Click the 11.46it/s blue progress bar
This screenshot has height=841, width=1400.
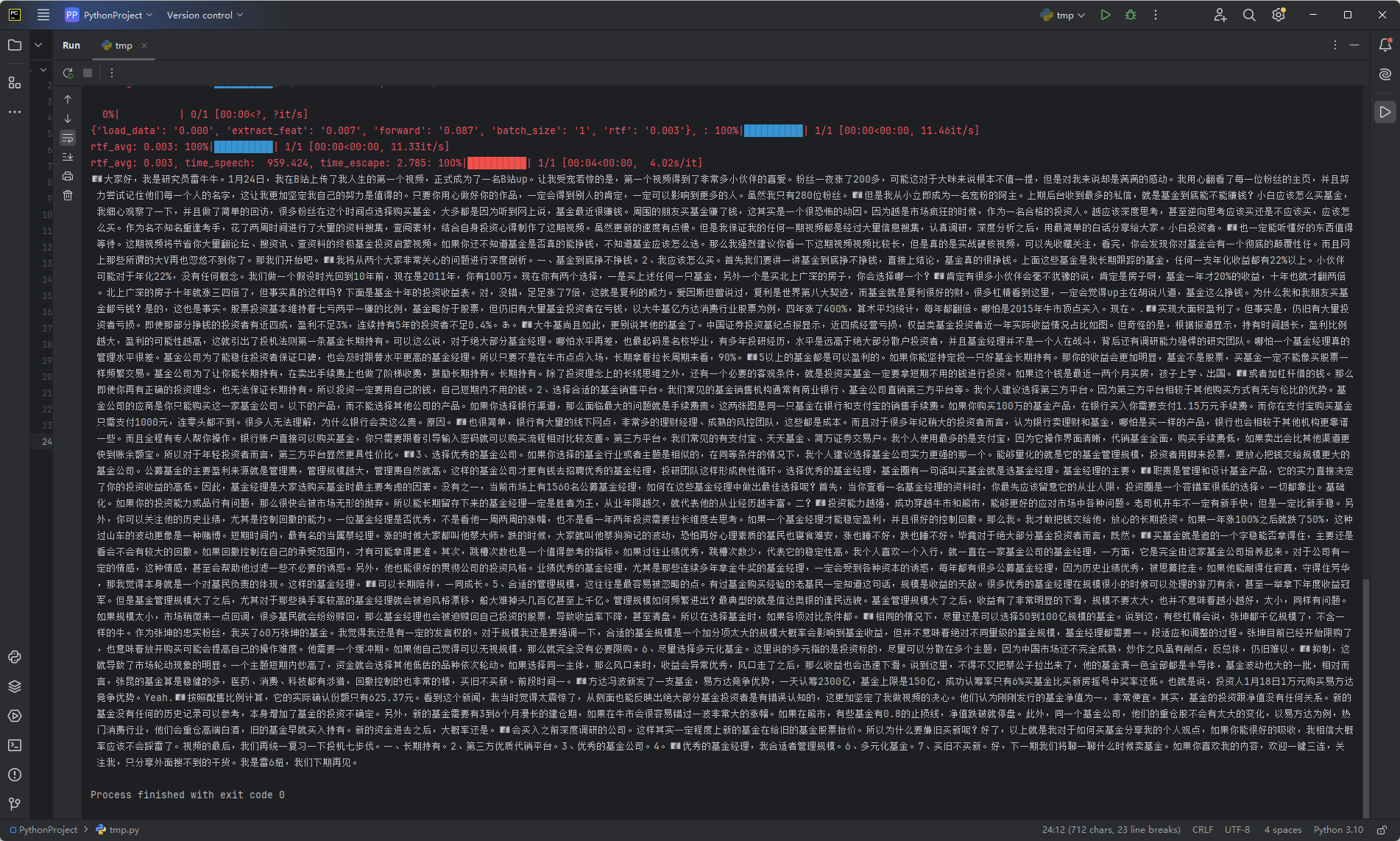click(x=773, y=130)
